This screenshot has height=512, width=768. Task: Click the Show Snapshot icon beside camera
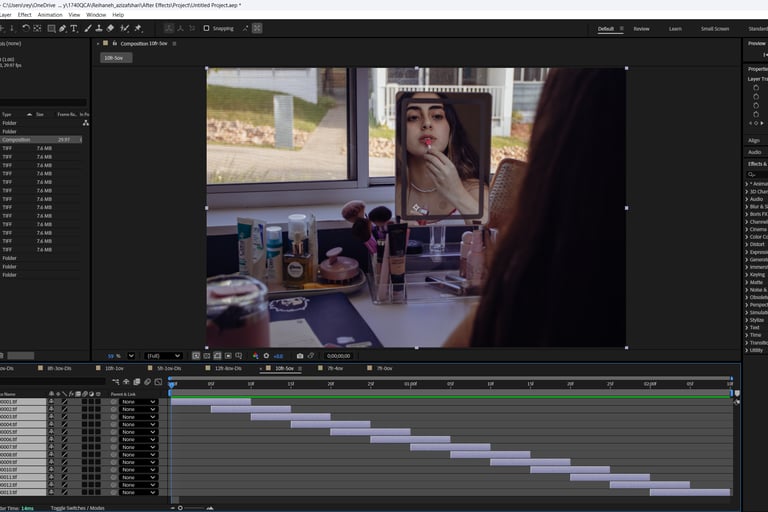pos(311,356)
